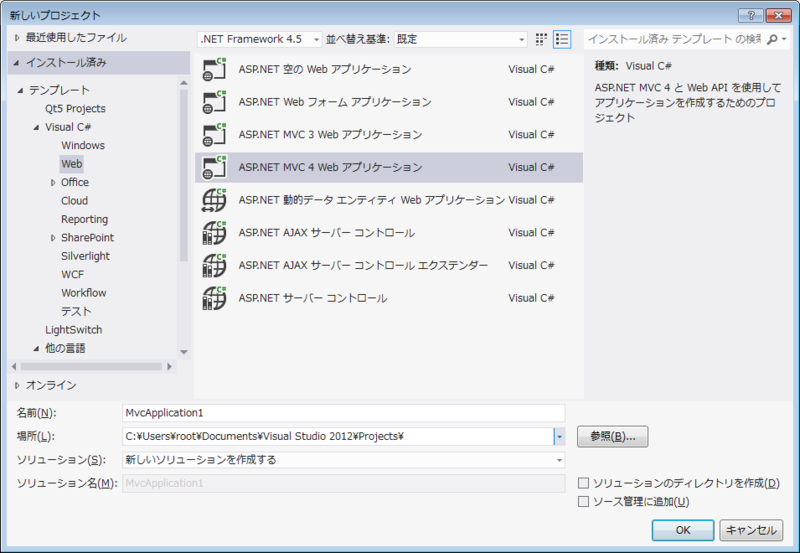Viewport: 800px width, 553px height.
Task: Click the tree scrollbar up arrow
Action: pos(184,83)
